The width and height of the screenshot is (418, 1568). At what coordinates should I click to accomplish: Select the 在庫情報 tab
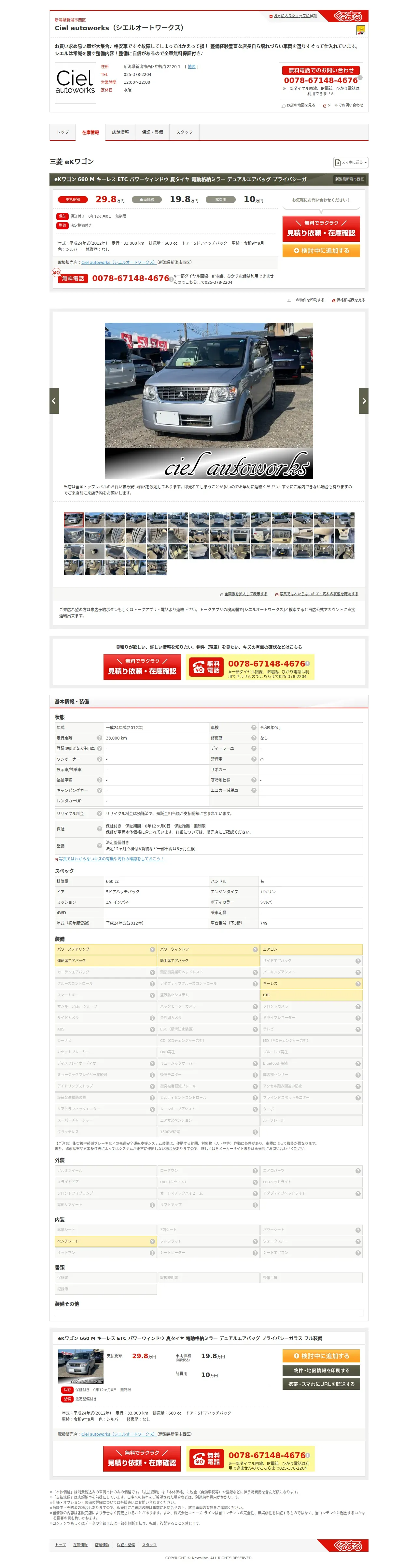pyautogui.click(x=91, y=132)
